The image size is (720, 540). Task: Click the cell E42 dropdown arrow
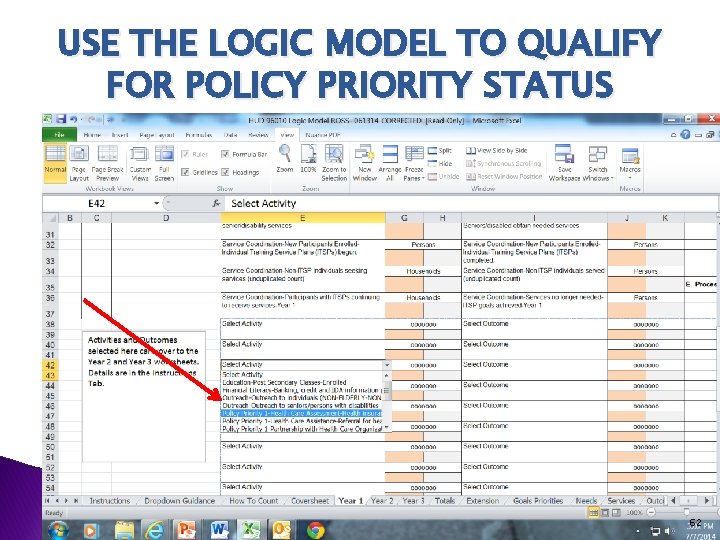[x=388, y=365]
